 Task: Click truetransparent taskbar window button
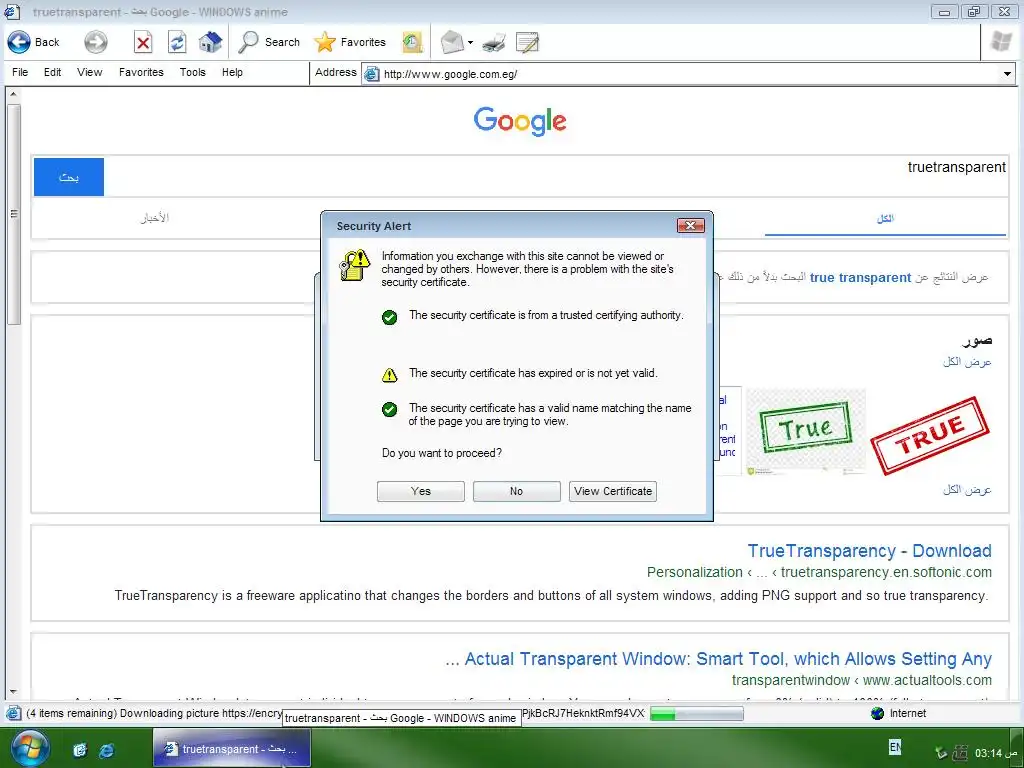[232, 749]
